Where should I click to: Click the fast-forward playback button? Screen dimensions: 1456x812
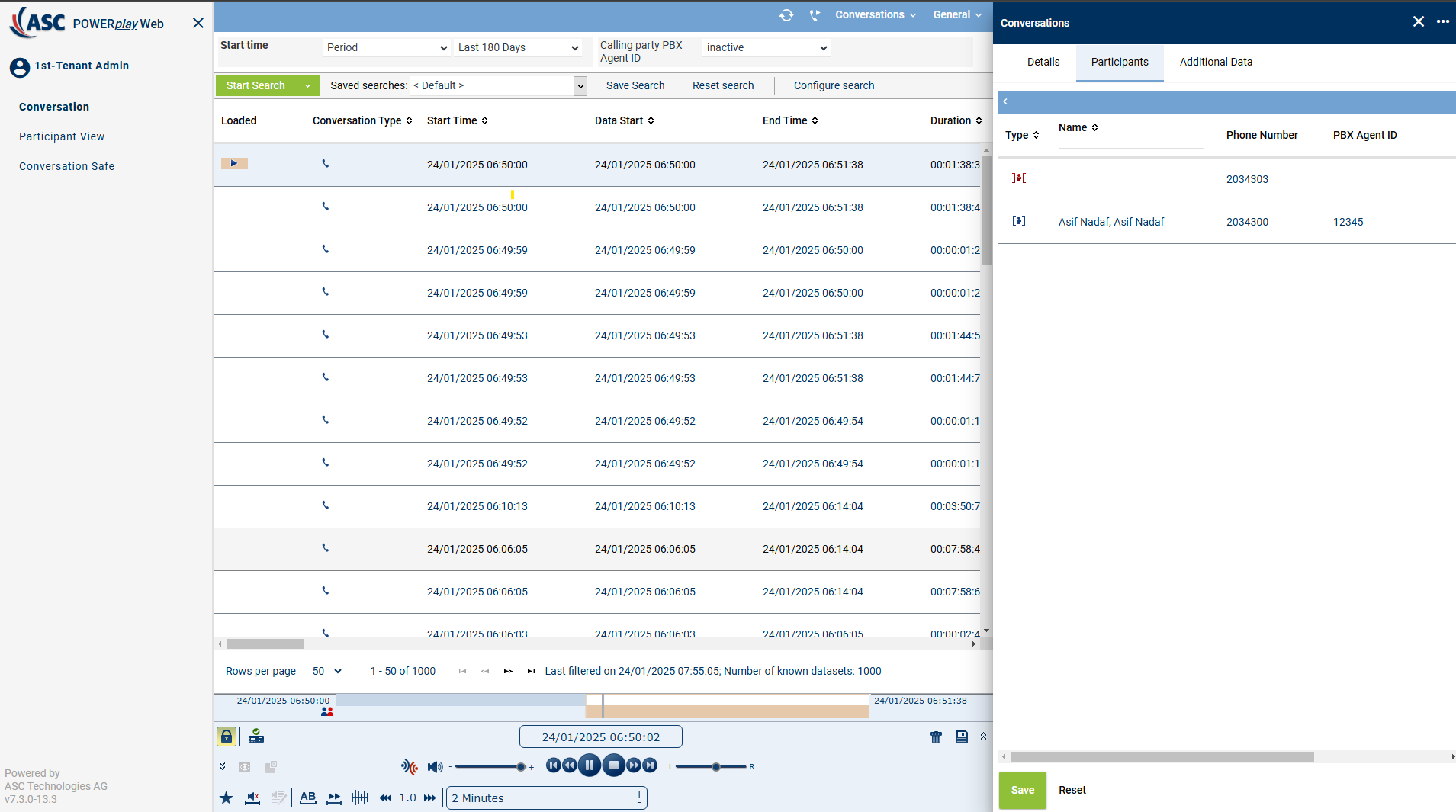(634, 765)
